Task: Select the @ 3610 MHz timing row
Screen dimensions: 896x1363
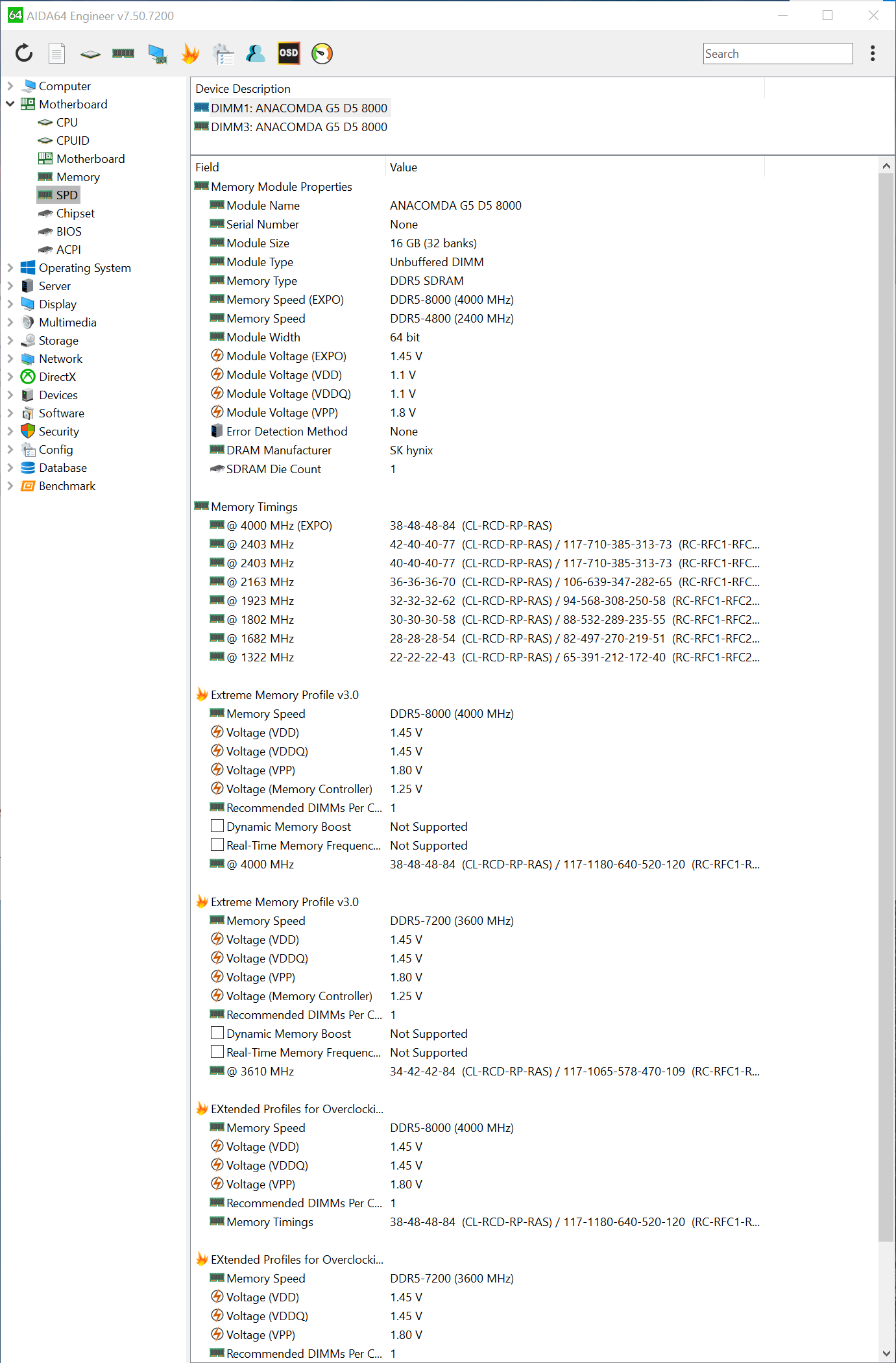Action: (478, 1071)
